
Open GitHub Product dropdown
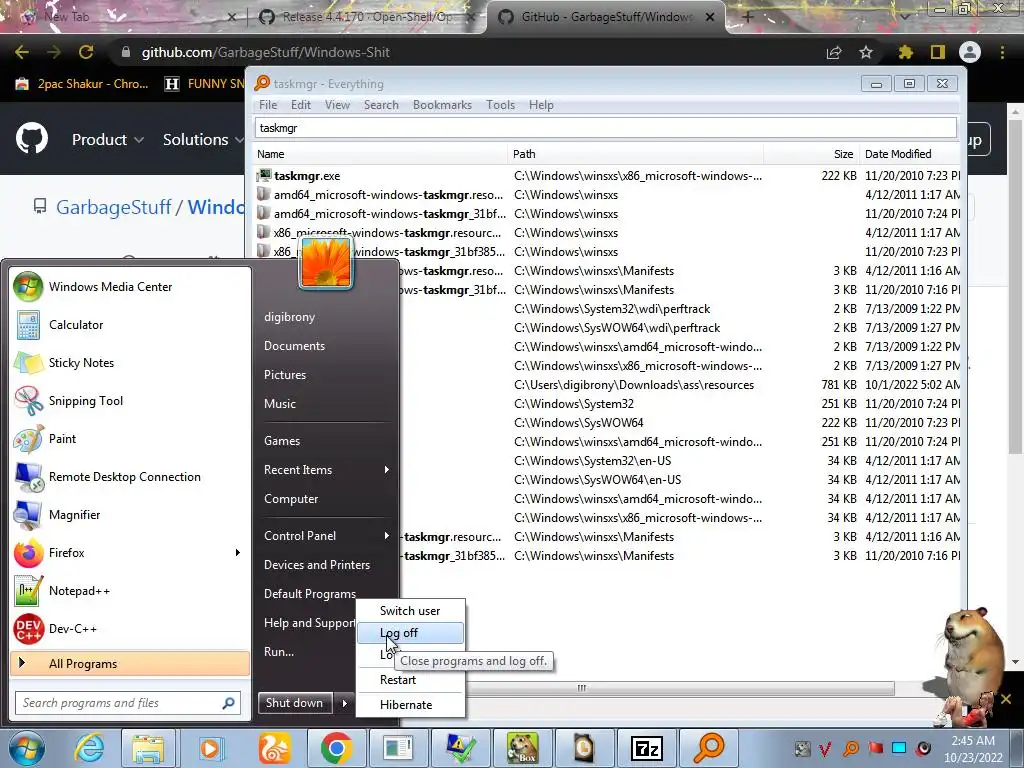click(108, 140)
